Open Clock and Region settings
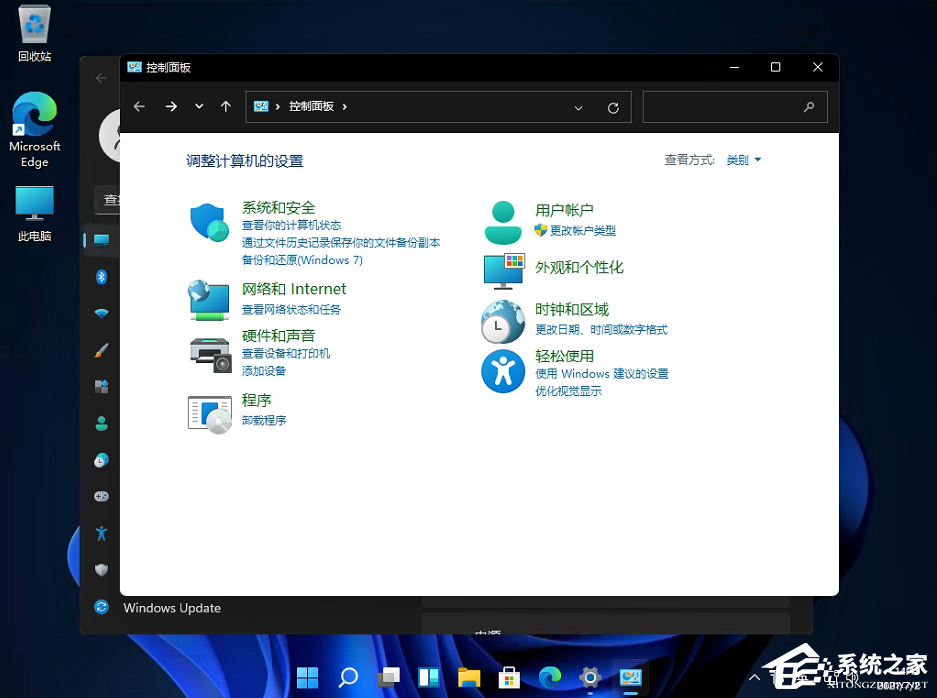This screenshot has height=698, width=937. (x=571, y=309)
